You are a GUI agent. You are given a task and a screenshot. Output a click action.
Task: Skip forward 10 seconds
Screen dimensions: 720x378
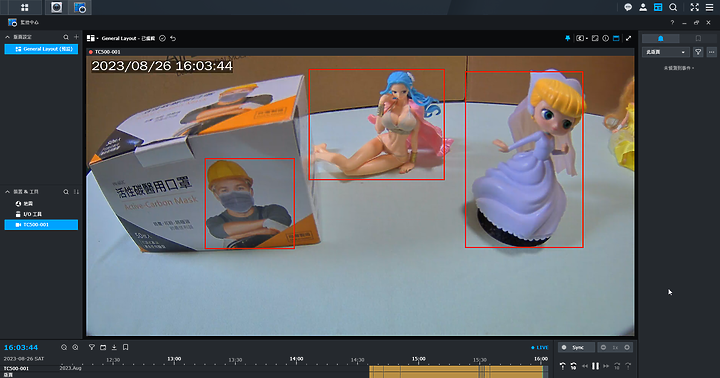617,366
